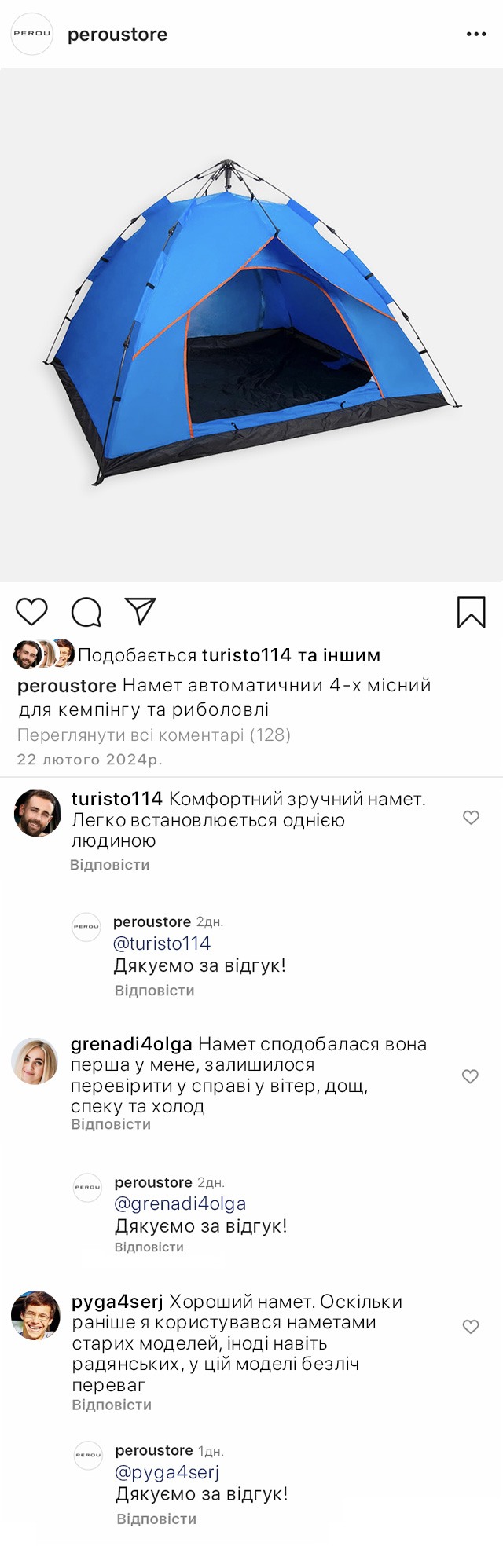Tap the comment speech bubble icon
503x1568 pixels.
tap(86, 612)
